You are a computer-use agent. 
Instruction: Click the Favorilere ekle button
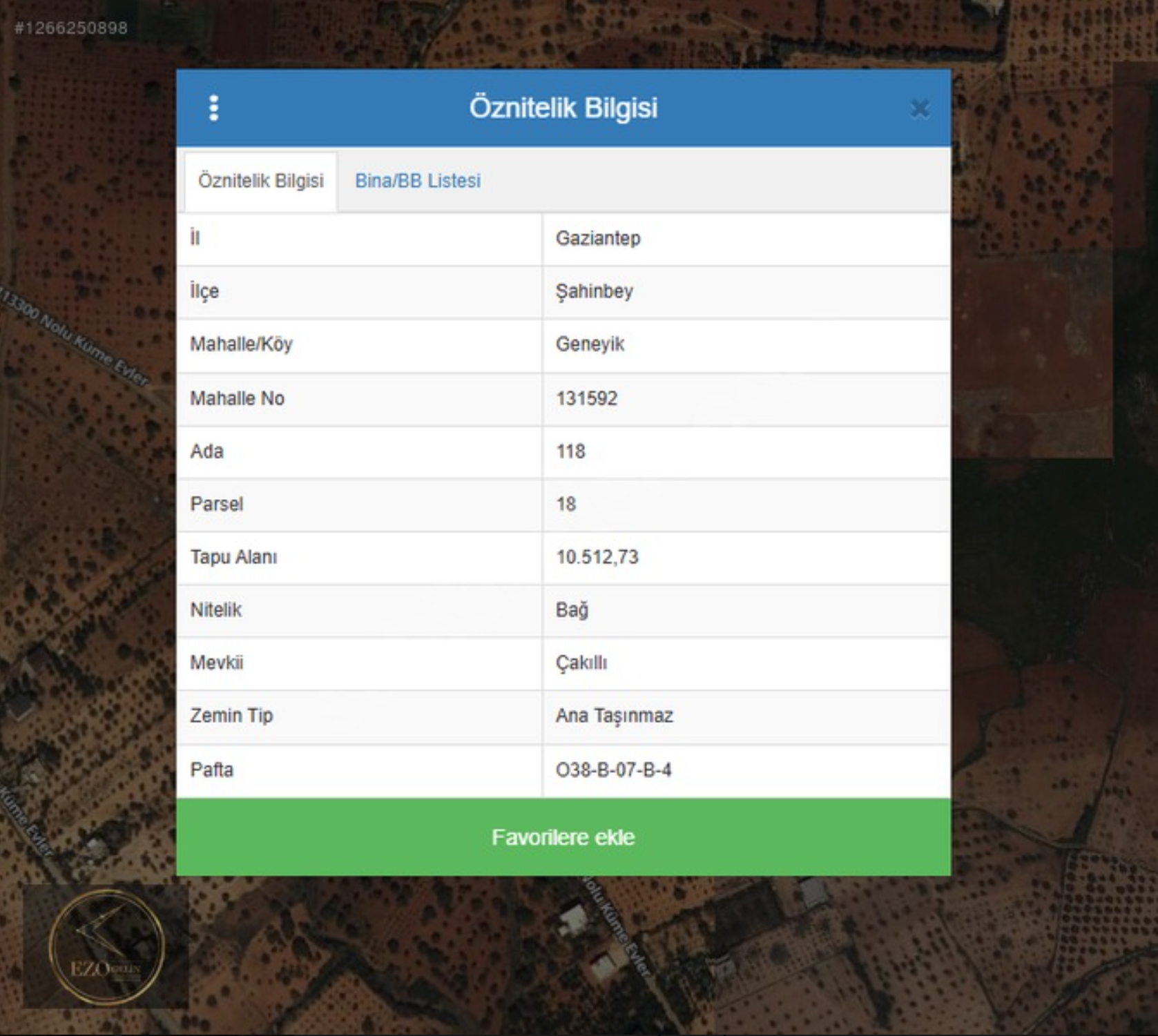tap(563, 837)
